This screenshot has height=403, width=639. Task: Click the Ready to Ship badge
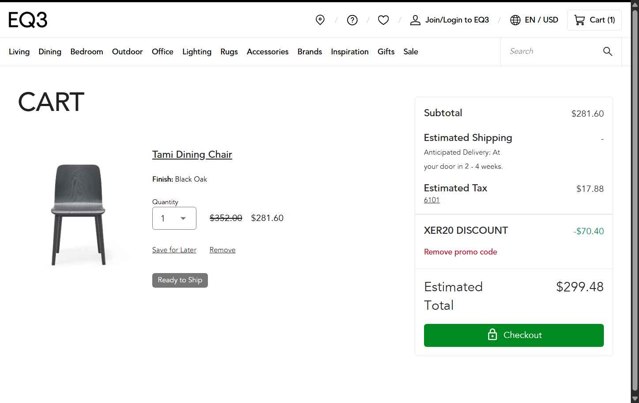[x=180, y=280]
